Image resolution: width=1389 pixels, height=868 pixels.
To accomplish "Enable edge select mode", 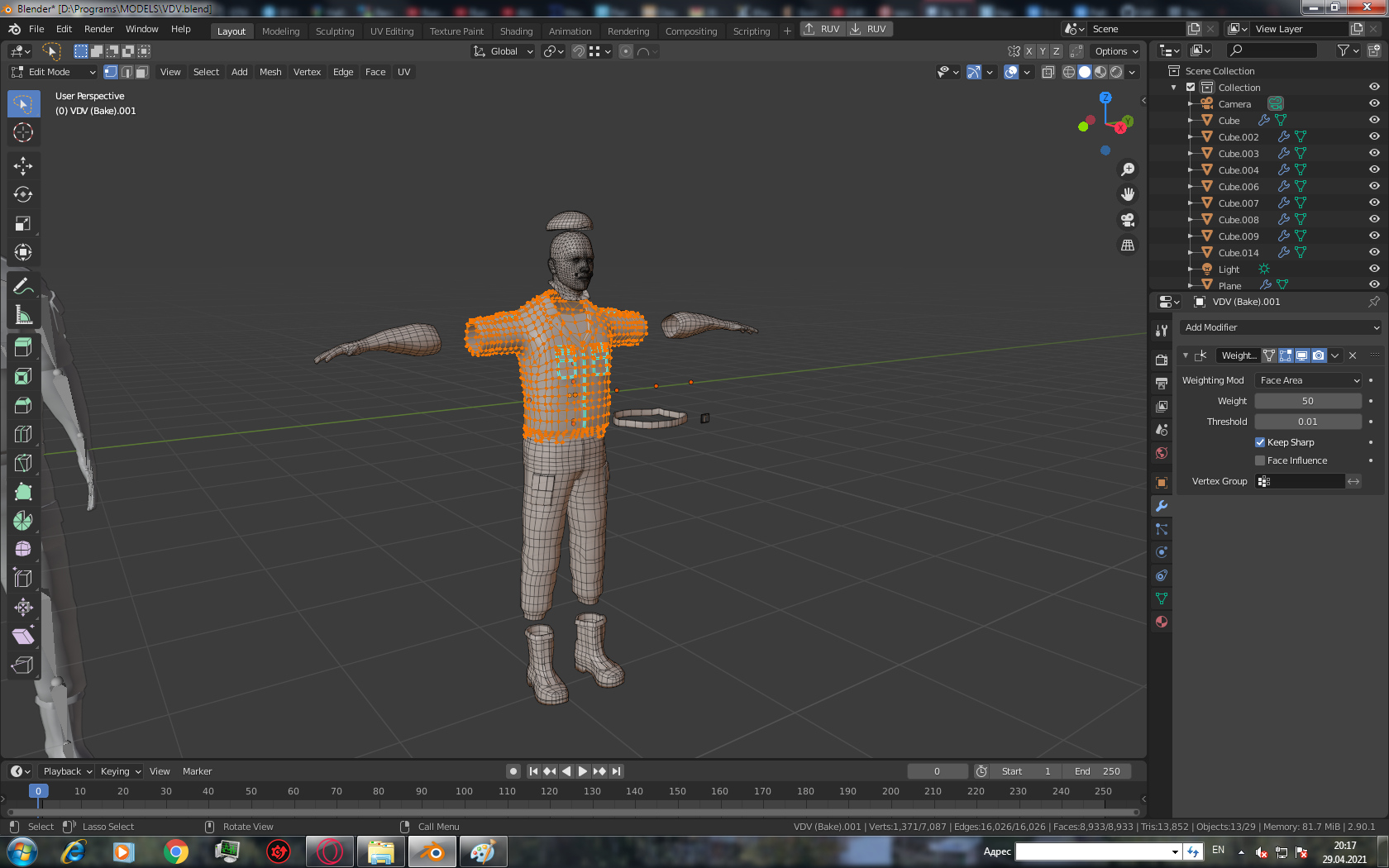I will coord(126,72).
